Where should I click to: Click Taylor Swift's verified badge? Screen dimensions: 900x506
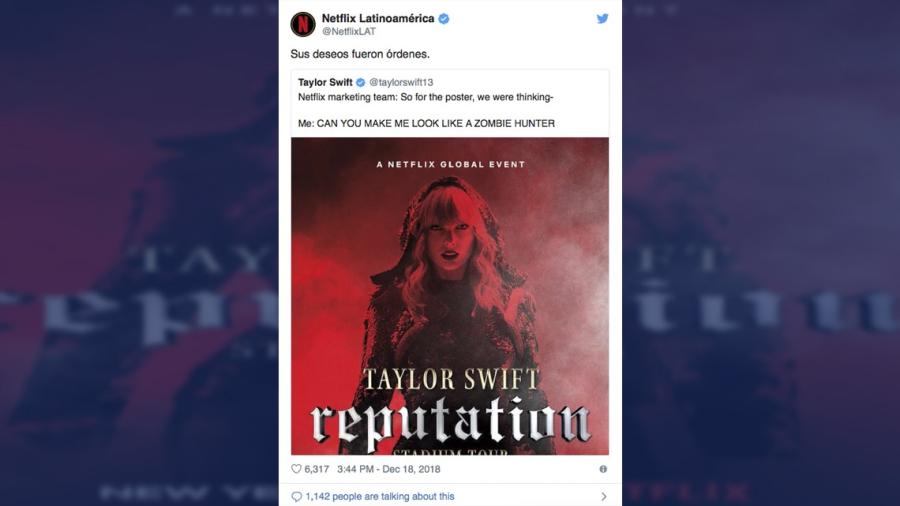[360, 83]
